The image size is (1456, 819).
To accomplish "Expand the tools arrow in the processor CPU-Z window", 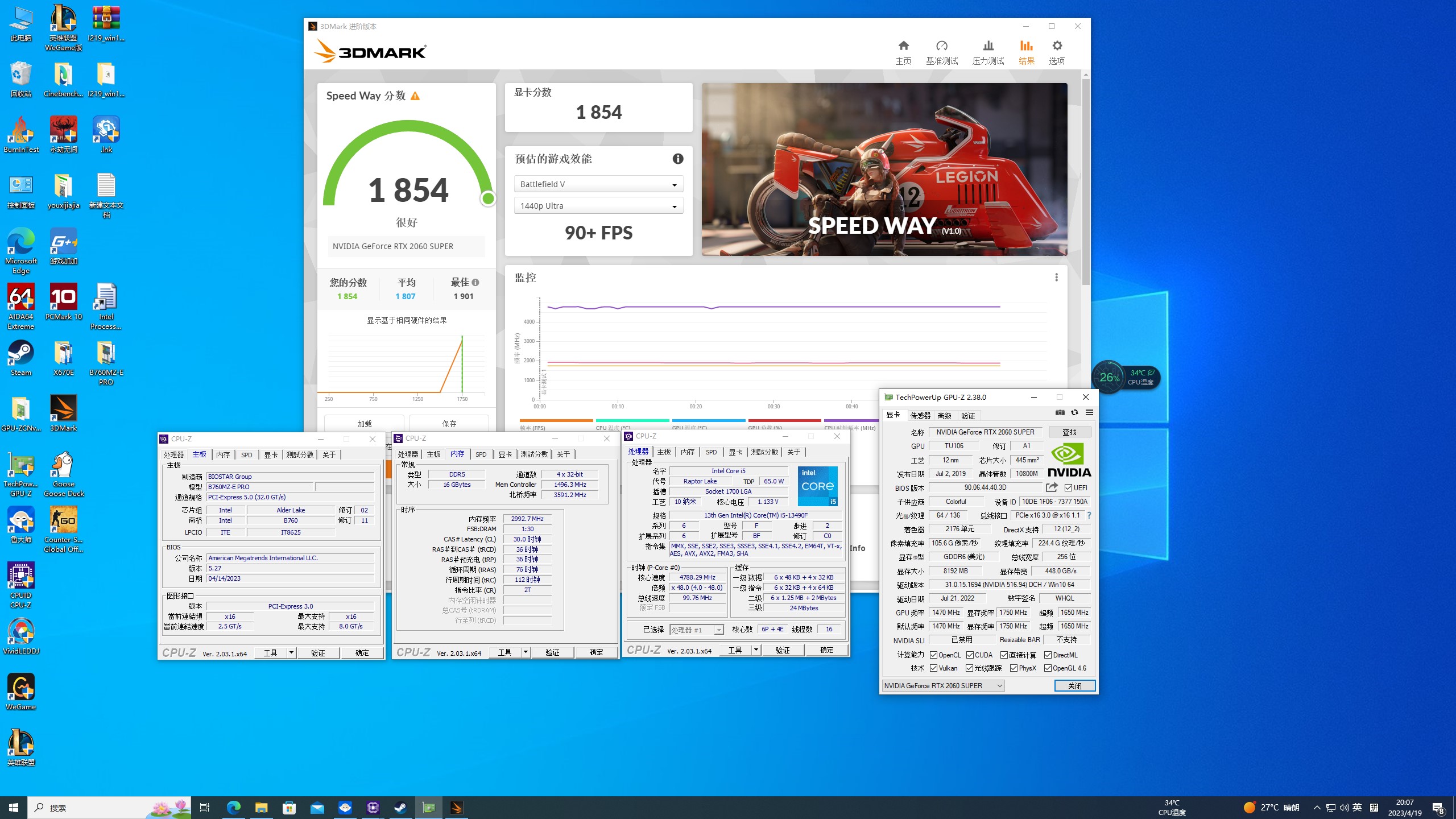I will (x=756, y=650).
